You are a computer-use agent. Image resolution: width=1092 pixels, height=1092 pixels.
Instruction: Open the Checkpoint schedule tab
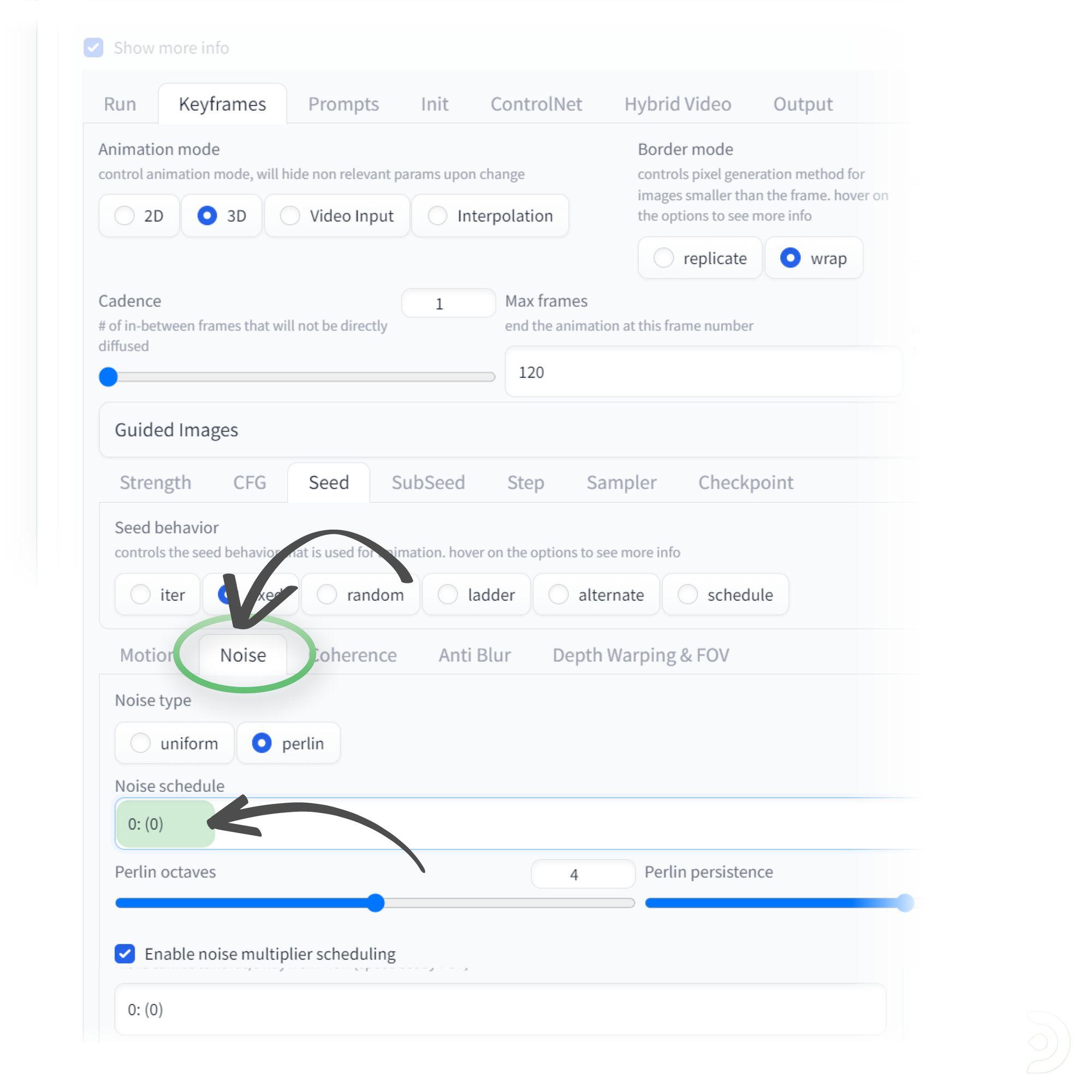(x=745, y=482)
